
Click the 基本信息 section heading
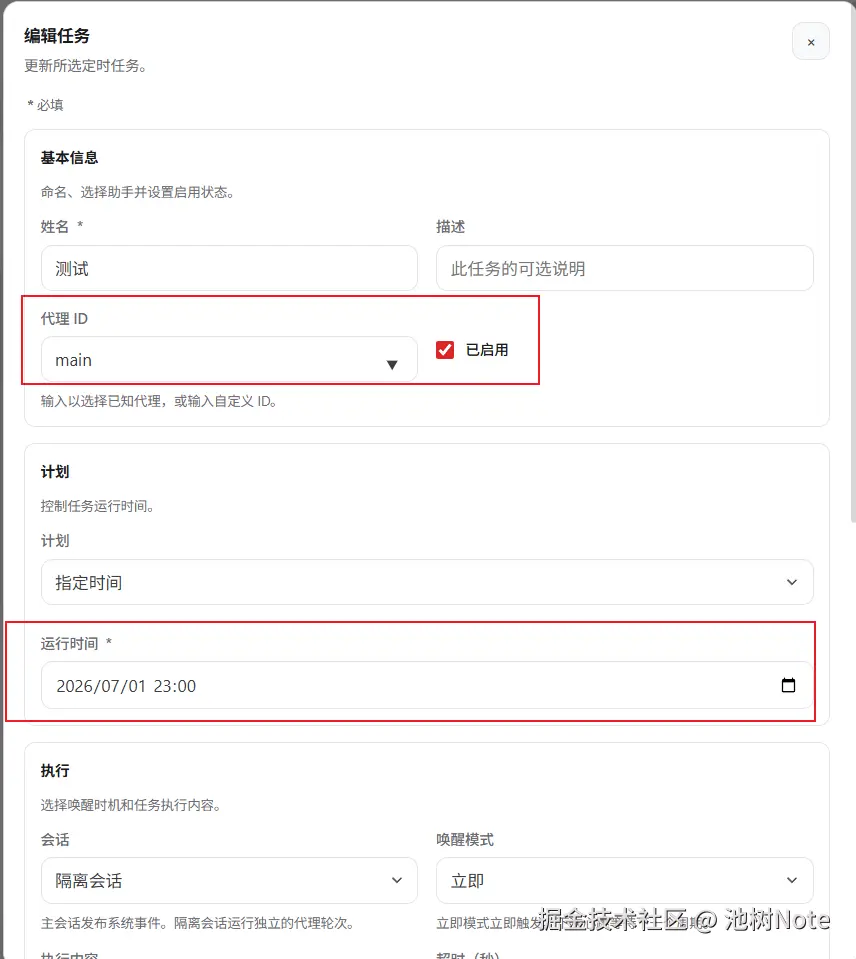pos(69,158)
